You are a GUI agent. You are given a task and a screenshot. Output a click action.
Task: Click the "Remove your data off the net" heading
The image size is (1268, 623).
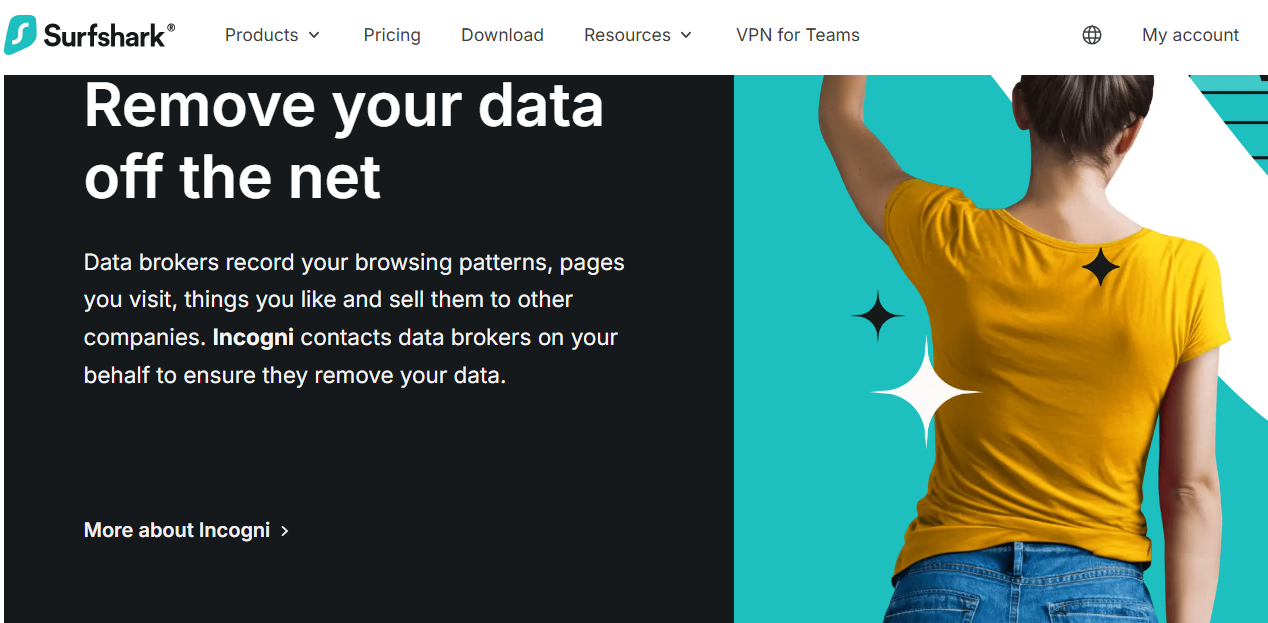(344, 141)
